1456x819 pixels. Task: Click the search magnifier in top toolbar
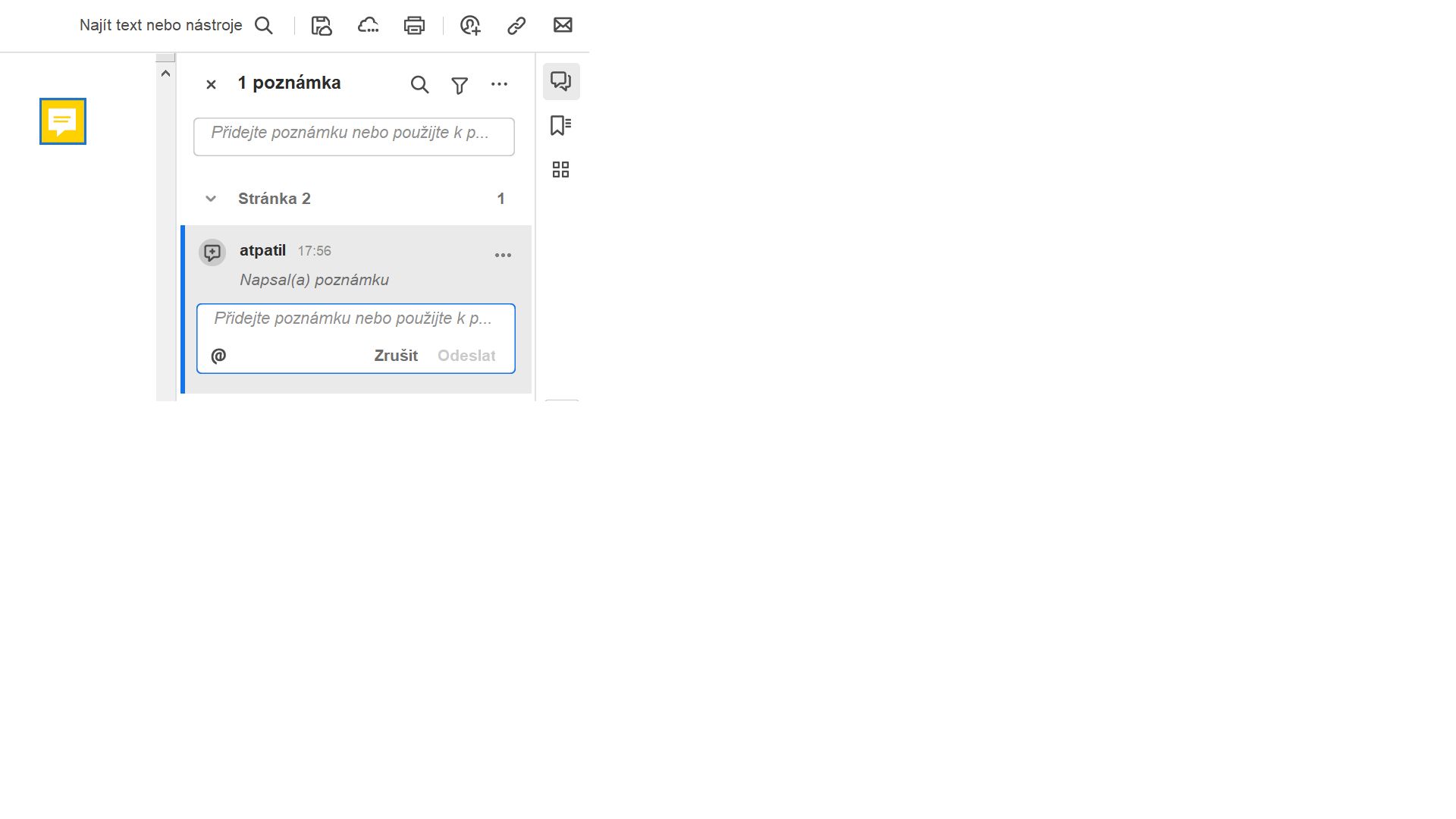(x=263, y=26)
